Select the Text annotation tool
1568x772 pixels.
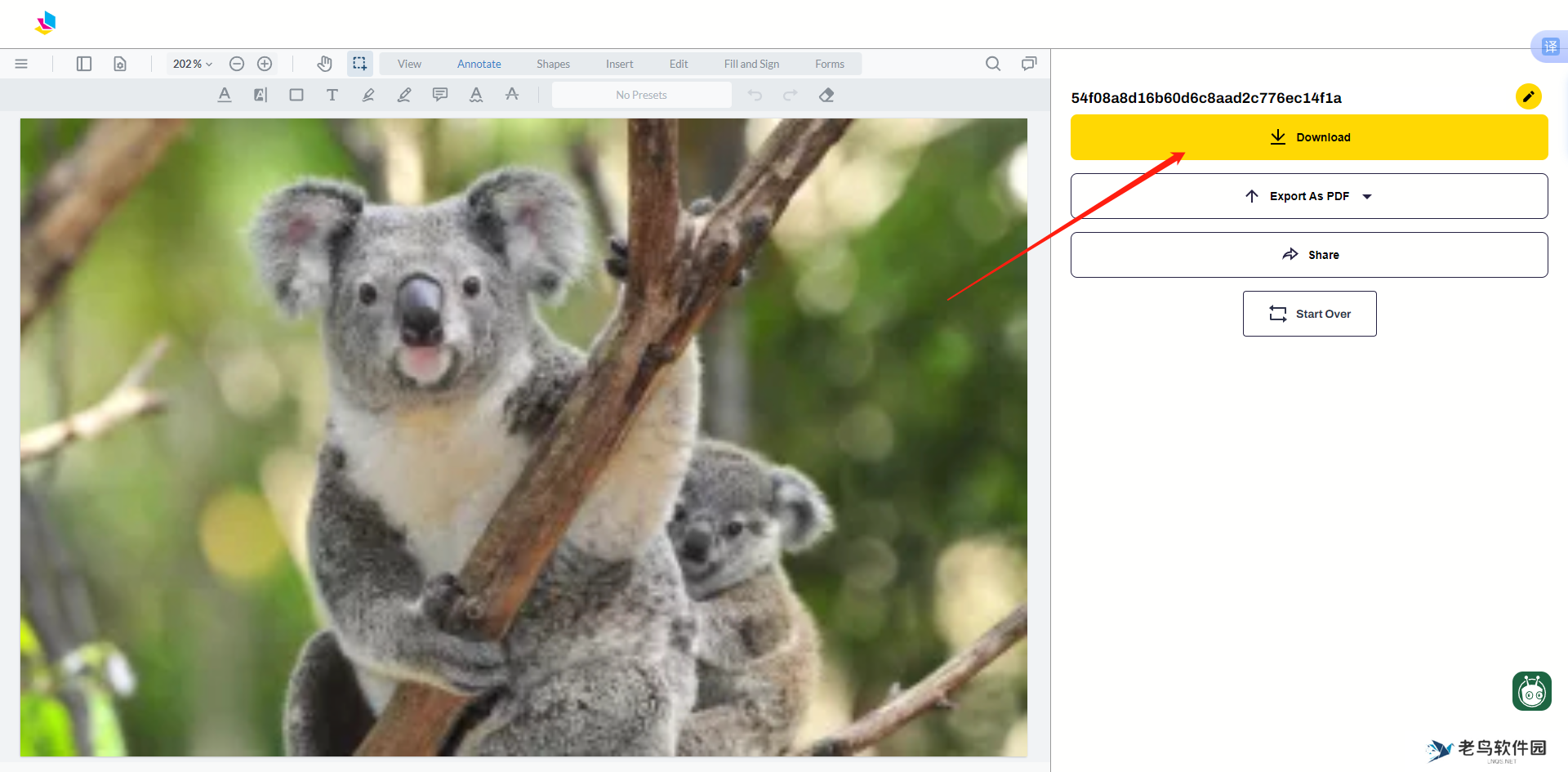pos(332,95)
